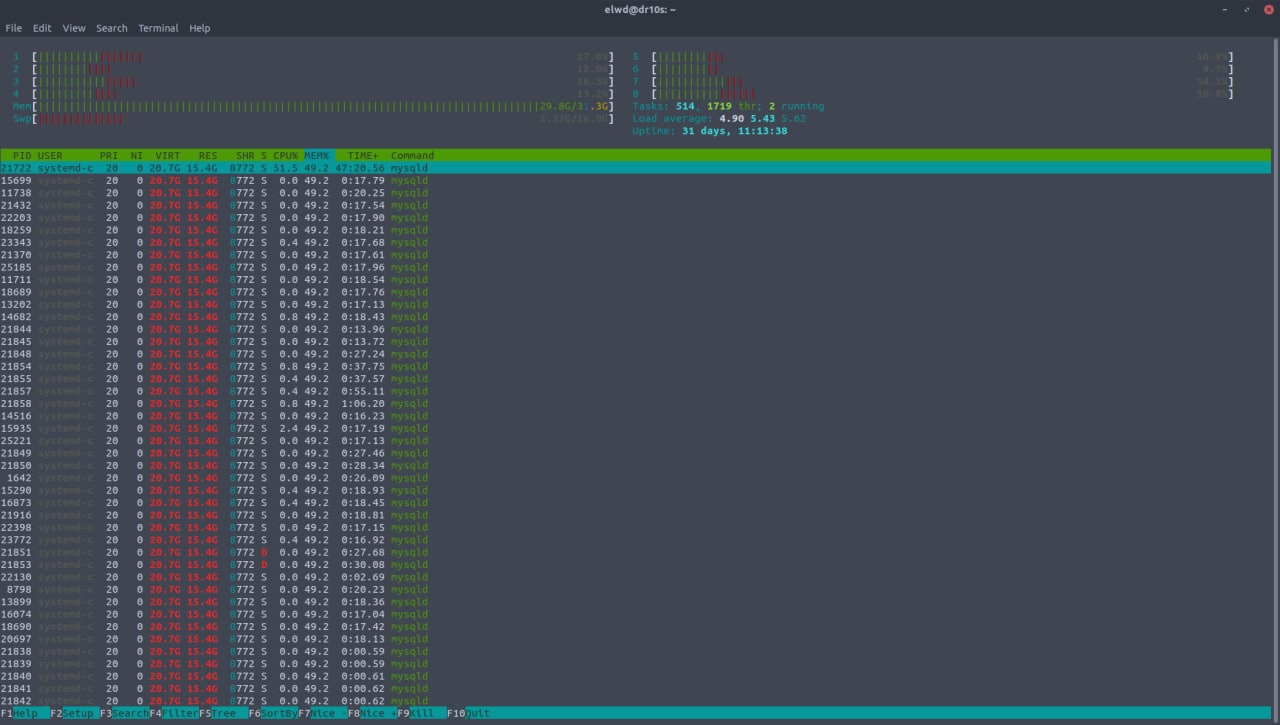This screenshot has width=1280, height=725.
Task: Click the NI column header
Action: (137, 155)
